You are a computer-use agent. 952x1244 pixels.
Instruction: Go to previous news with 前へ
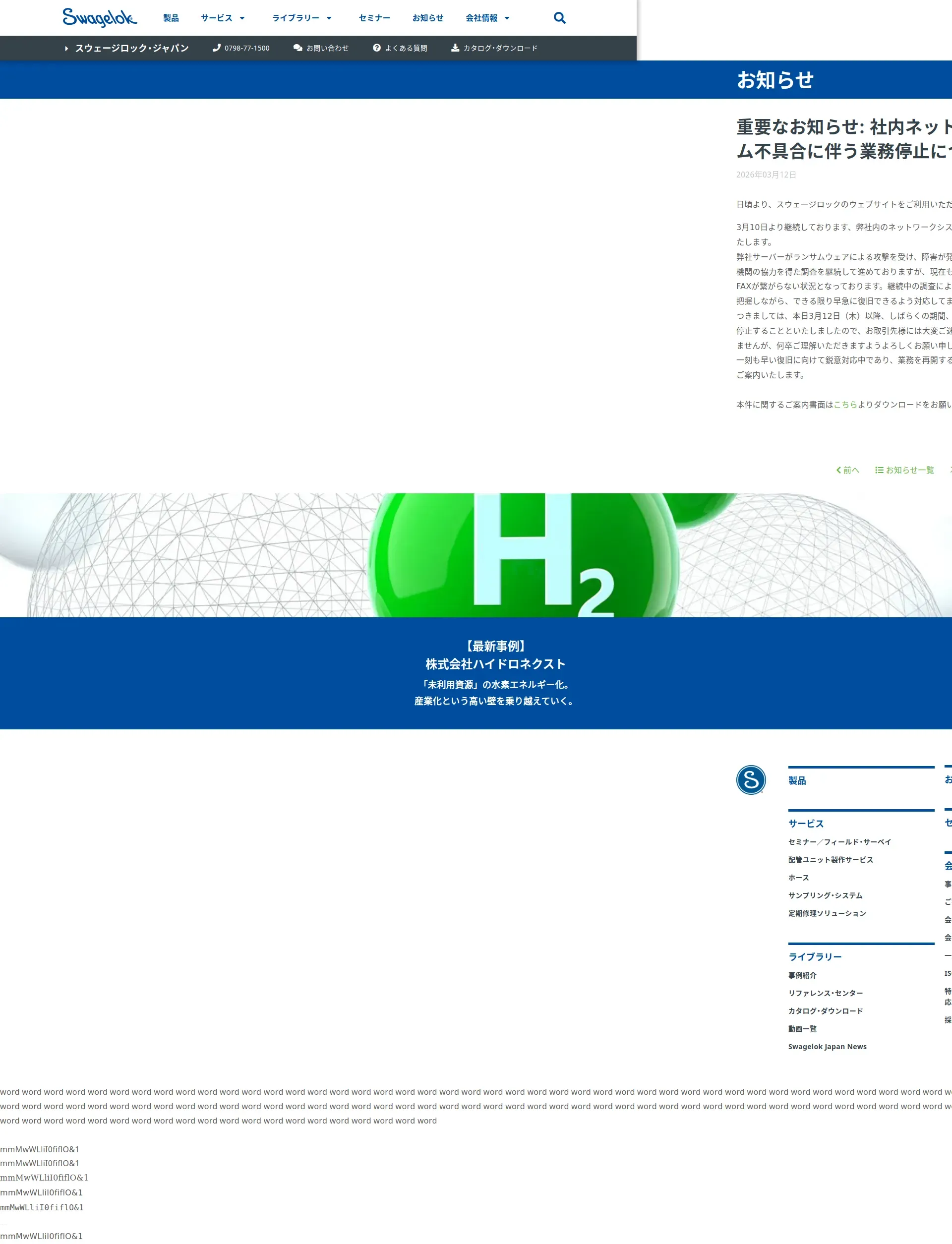click(x=848, y=470)
